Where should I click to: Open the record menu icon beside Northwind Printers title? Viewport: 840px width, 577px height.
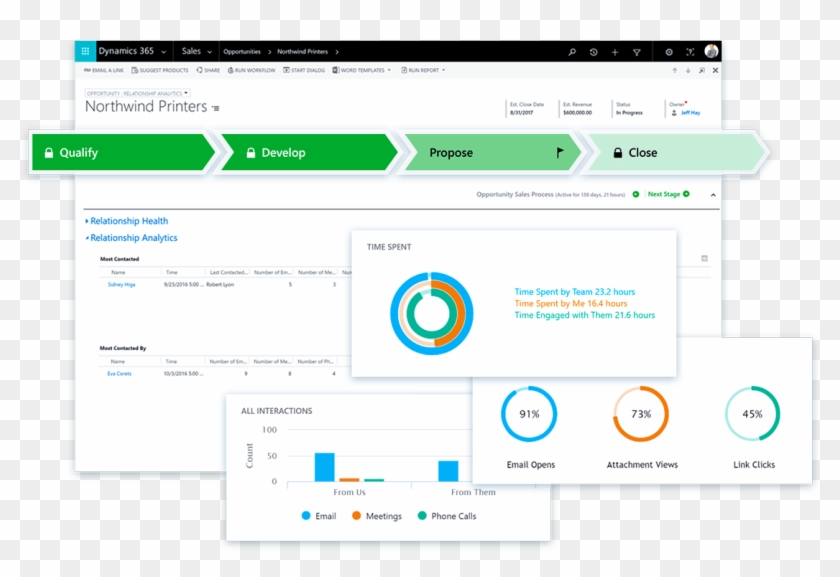(215, 108)
